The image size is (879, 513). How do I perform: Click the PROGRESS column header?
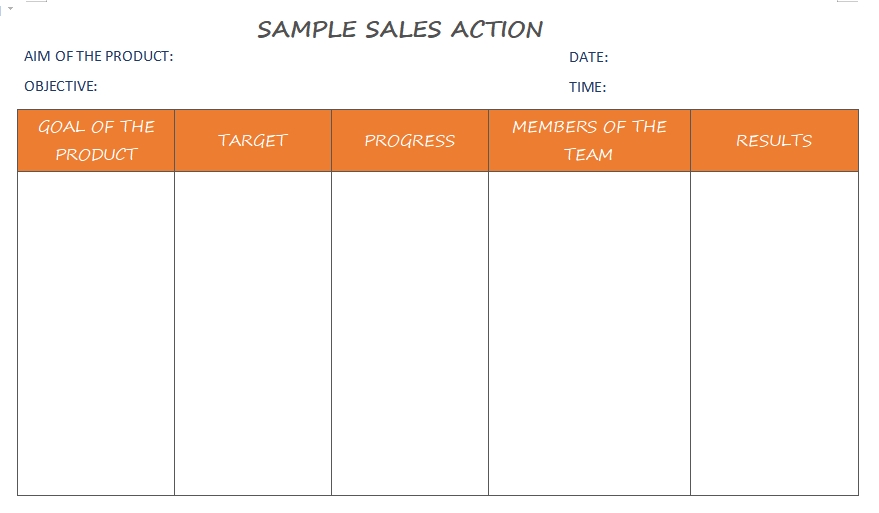click(x=410, y=141)
